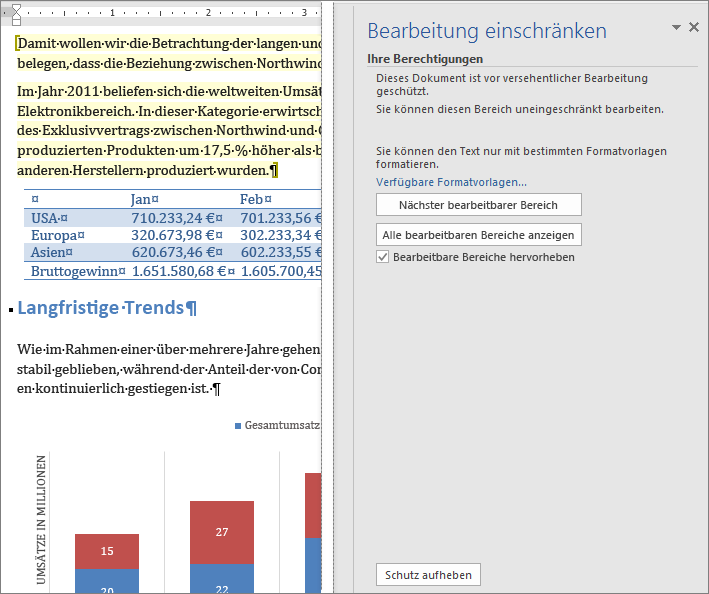The width and height of the screenshot is (709, 594).
Task: Click paragraph starting with Wie im Rahmen
Action: (x=169, y=369)
